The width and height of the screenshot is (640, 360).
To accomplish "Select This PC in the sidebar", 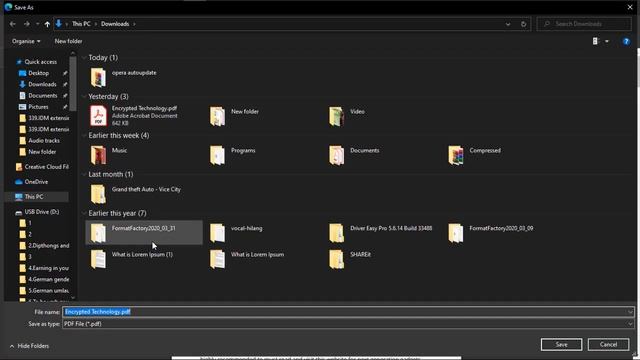I will 33,197.
